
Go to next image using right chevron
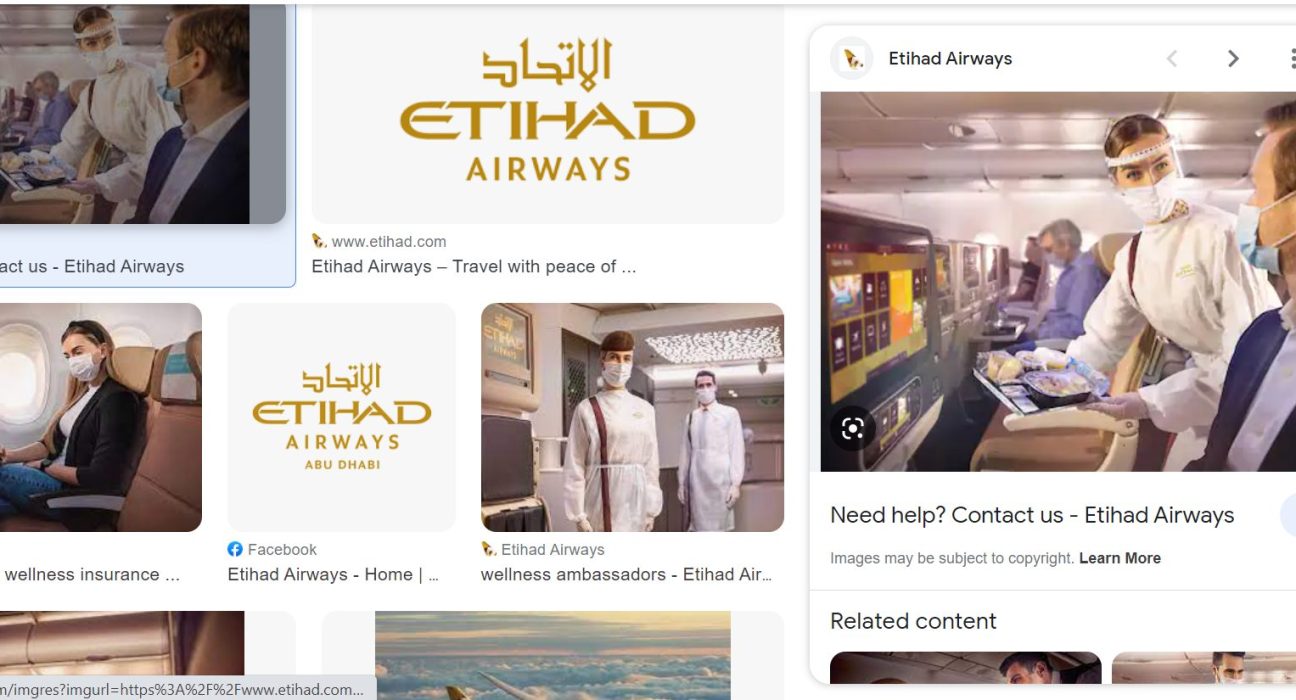pyautogui.click(x=1233, y=59)
